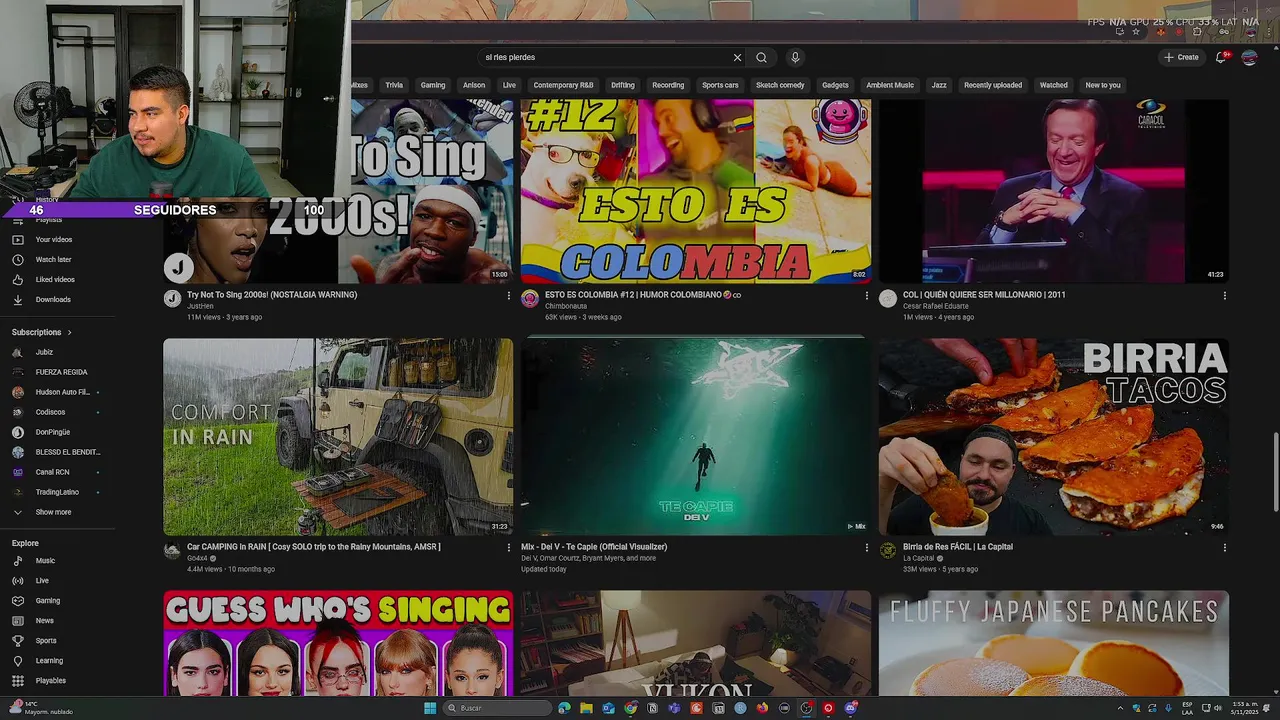The height and width of the screenshot is (720, 1280).
Task: Open Firefox from the taskbar
Action: click(x=762, y=708)
